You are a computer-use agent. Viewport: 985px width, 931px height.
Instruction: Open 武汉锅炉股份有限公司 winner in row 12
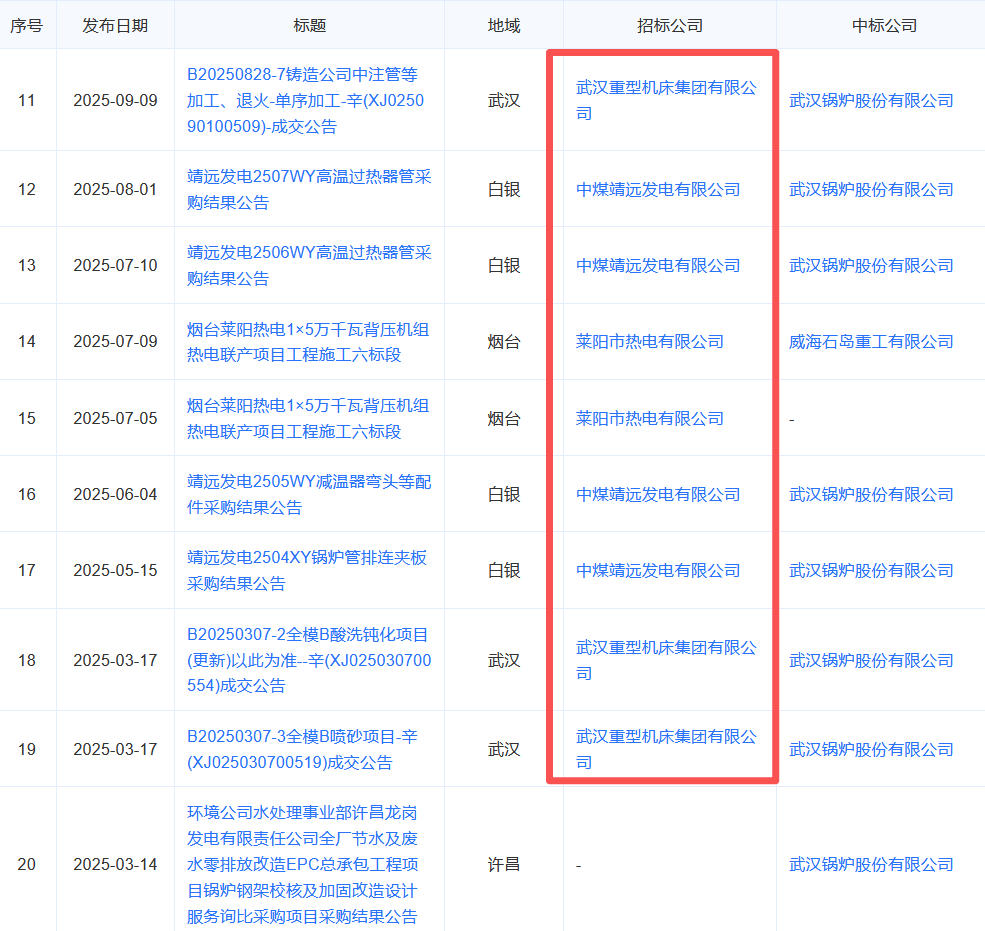(871, 189)
